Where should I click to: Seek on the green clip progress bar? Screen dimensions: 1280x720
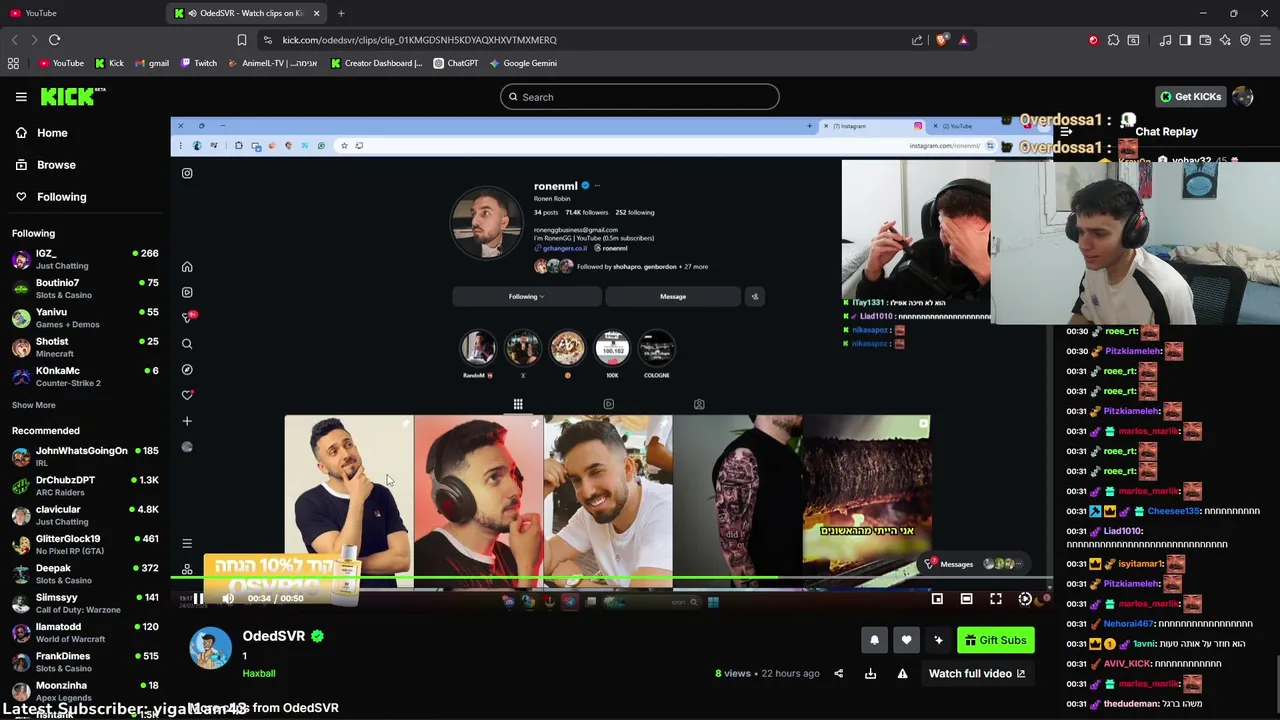610,578
